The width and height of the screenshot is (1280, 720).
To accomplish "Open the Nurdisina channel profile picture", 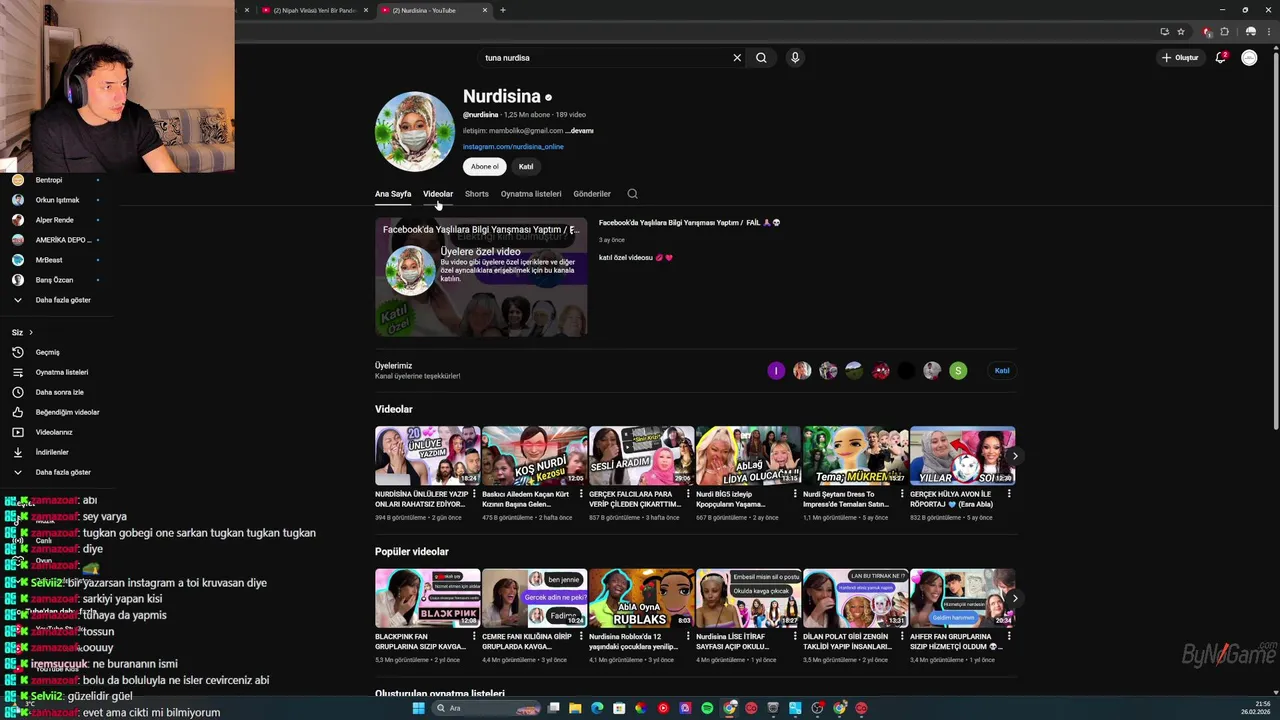I will tap(414, 132).
